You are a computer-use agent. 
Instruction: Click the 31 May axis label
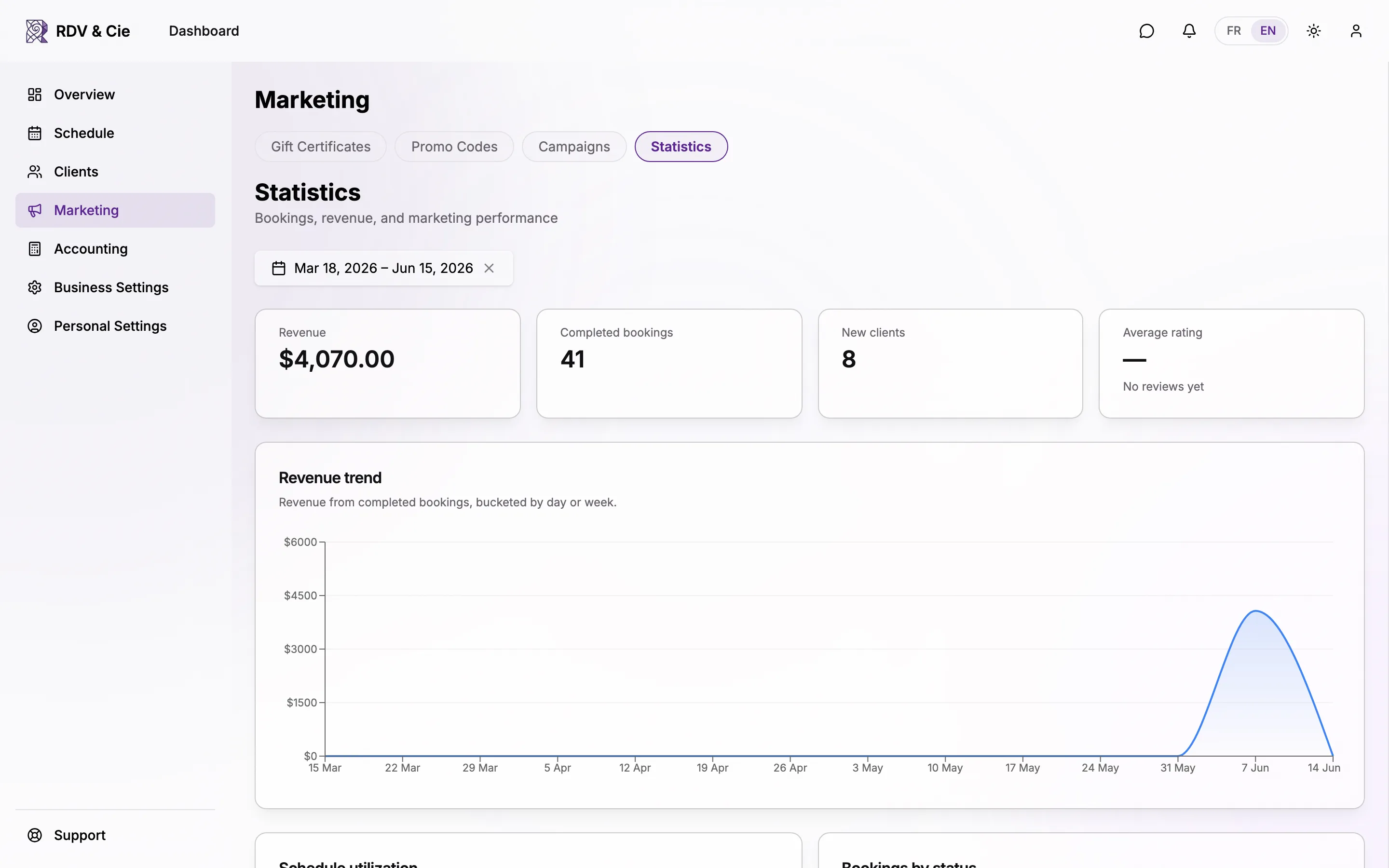[x=1178, y=768]
